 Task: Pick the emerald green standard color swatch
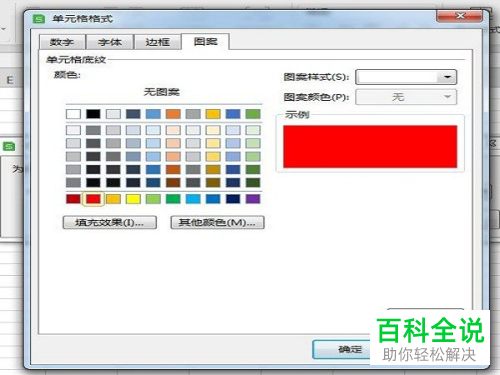(173, 199)
